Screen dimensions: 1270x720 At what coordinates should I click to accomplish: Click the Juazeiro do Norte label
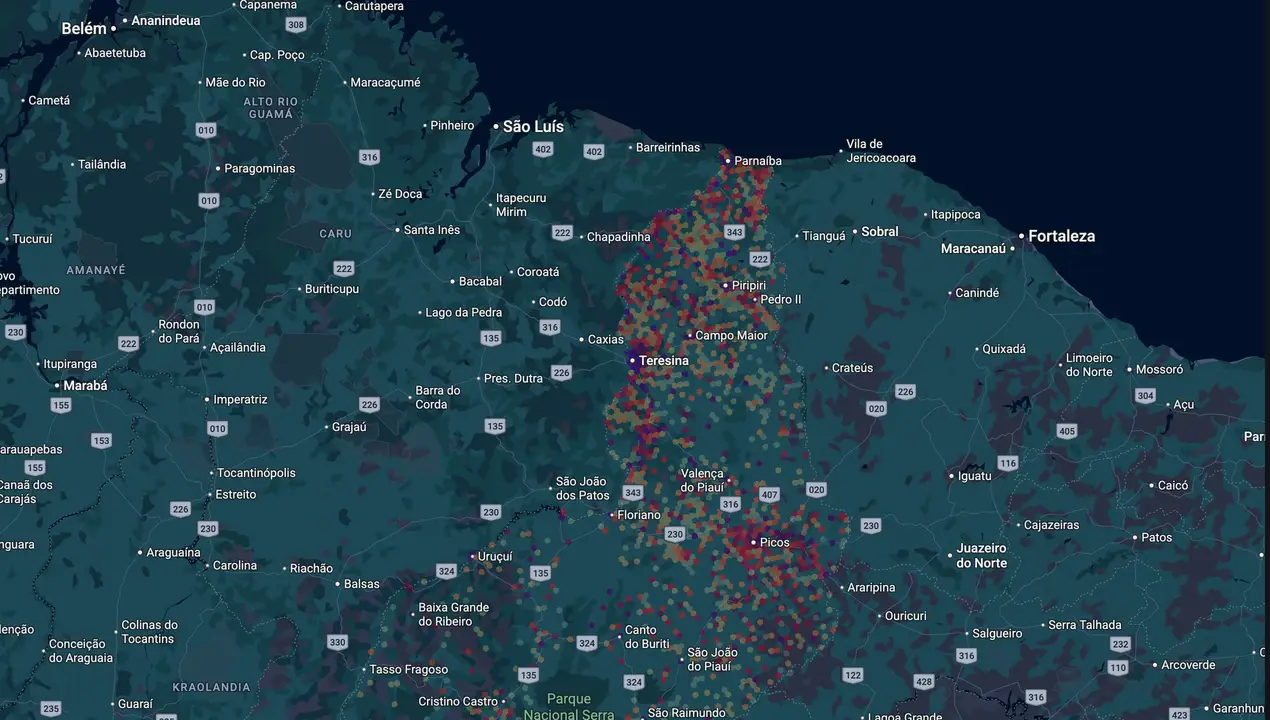click(982, 556)
